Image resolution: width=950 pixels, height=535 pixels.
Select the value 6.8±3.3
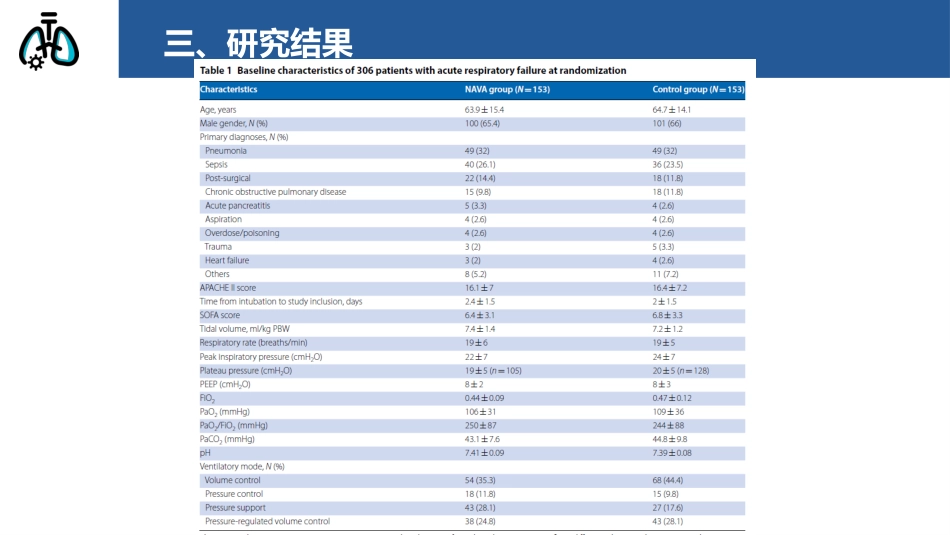click(668, 315)
